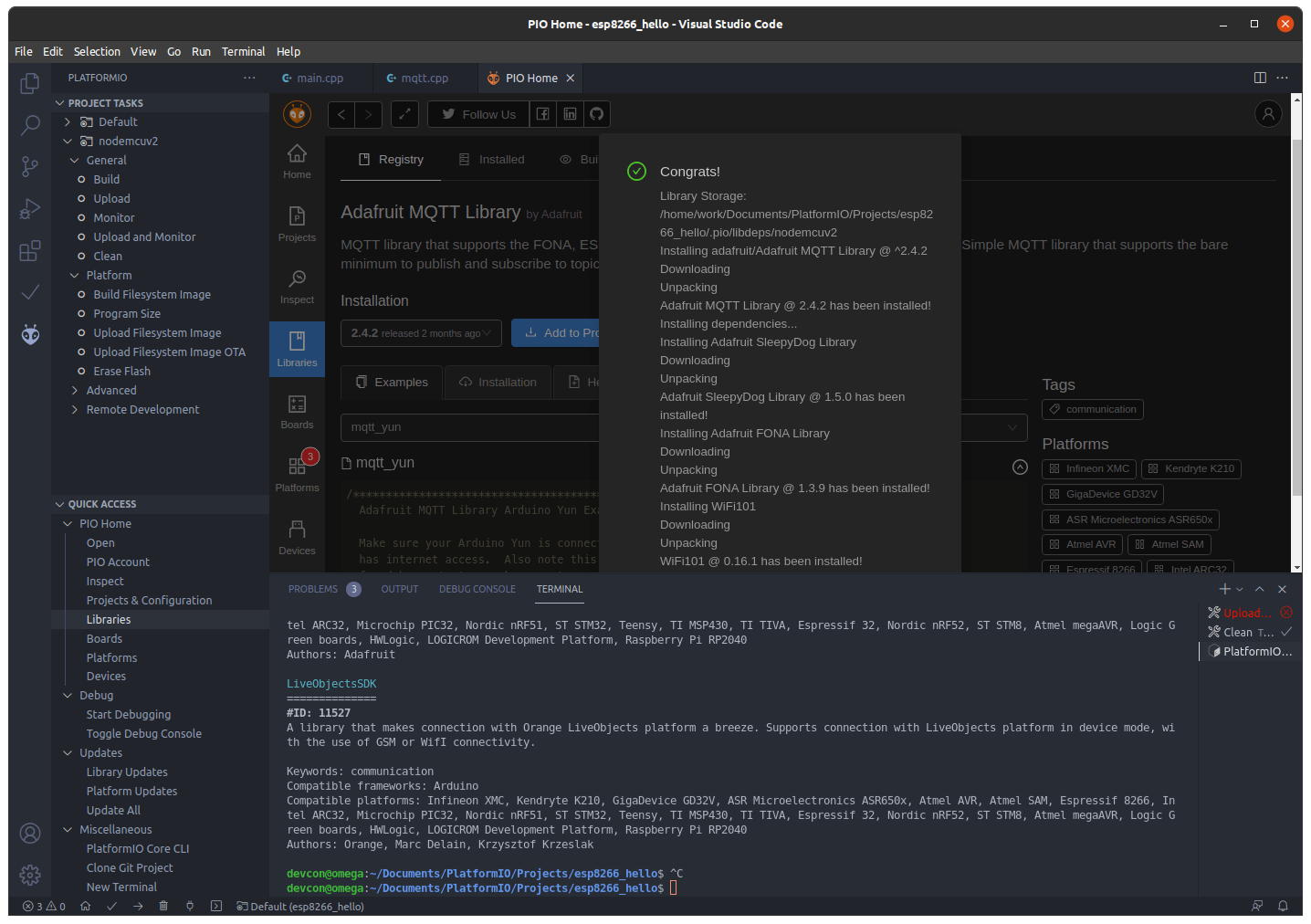Click the Kendryte K210 platform tag
The height and width of the screenshot is (924, 1311).
[x=1191, y=469]
